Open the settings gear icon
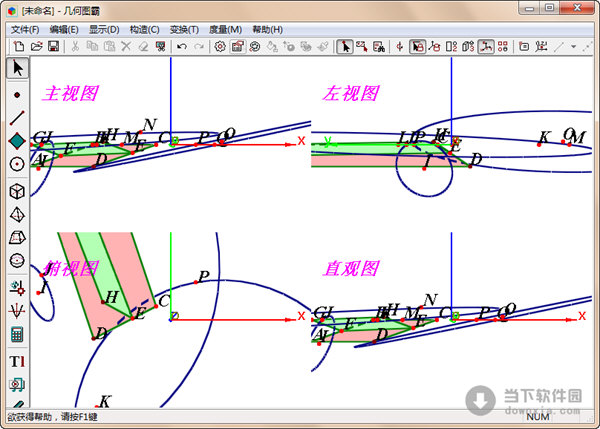600x429 pixels. point(220,47)
